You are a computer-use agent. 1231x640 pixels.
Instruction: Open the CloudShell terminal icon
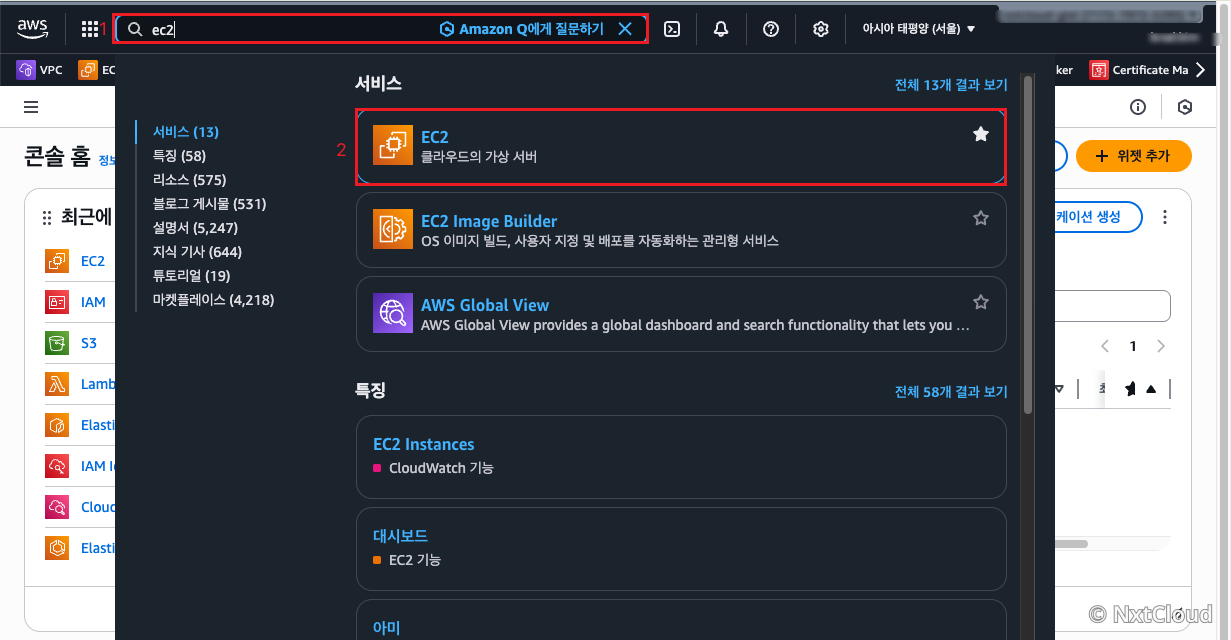(x=672, y=29)
